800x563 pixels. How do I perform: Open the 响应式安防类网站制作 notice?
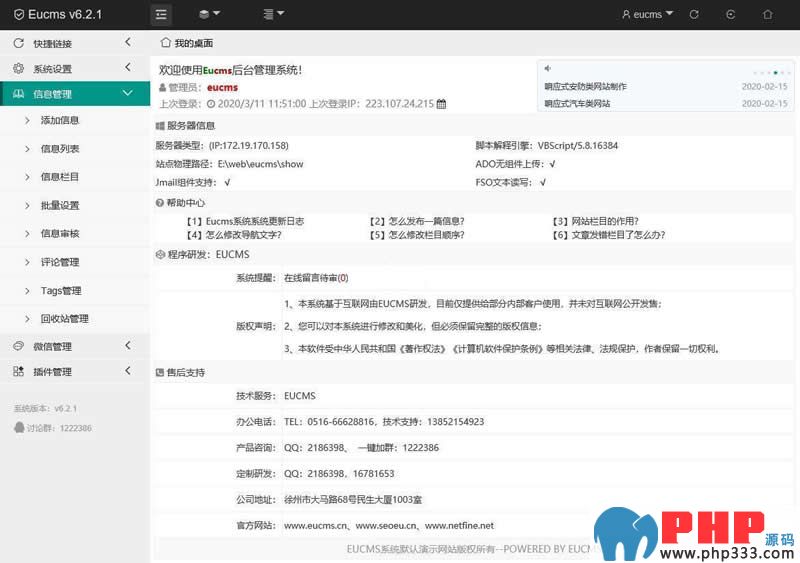585,87
